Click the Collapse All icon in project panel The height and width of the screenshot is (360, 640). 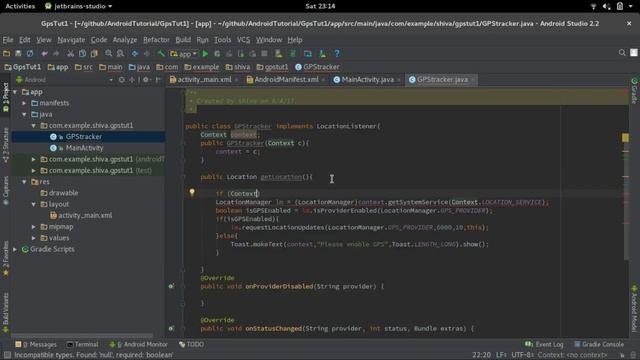coord(132,80)
